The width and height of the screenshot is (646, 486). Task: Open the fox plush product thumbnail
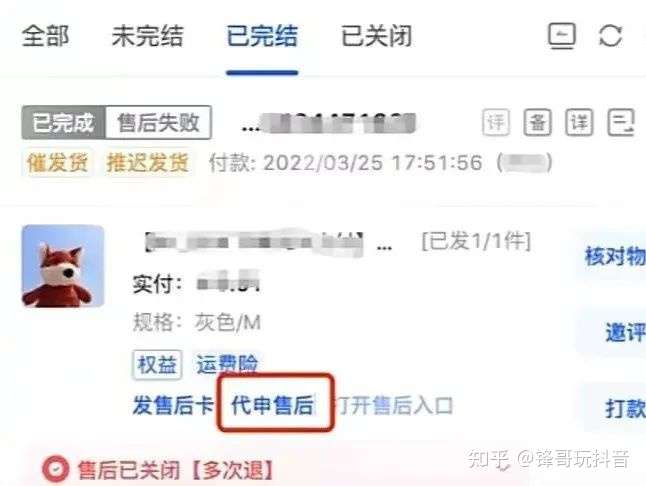click(x=63, y=266)
